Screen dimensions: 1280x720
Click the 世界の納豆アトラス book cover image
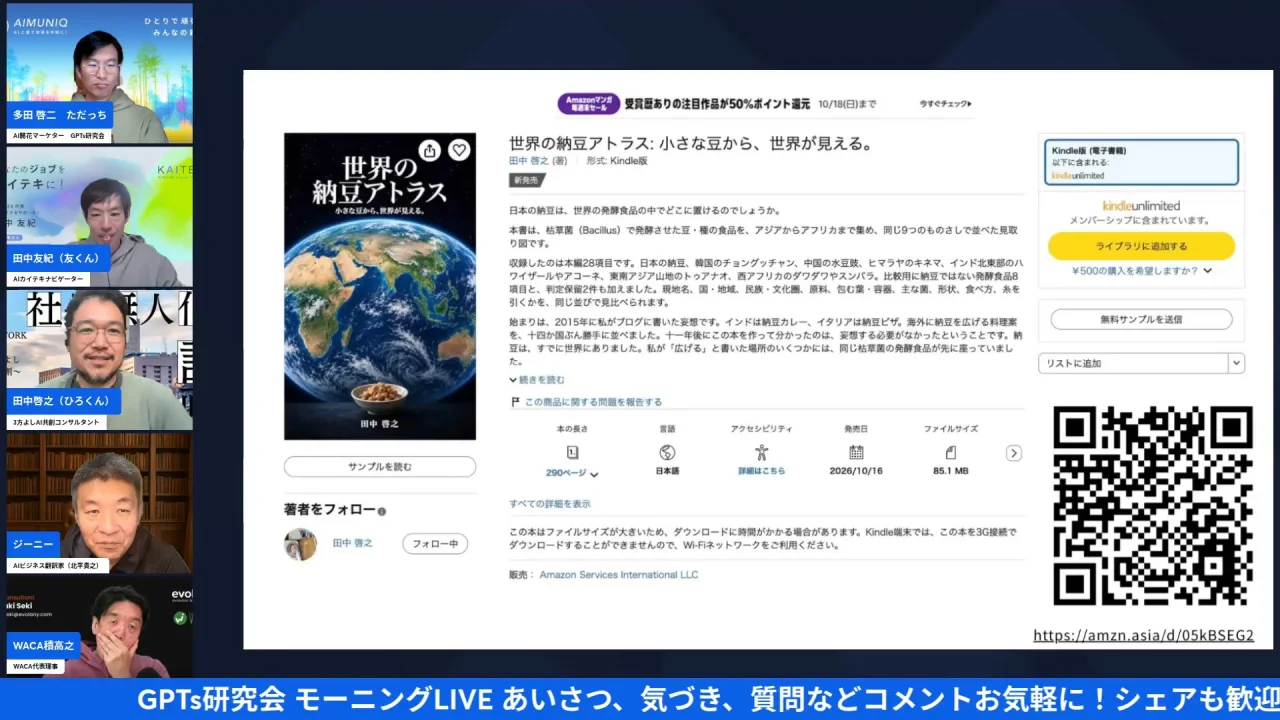(x=380, y=286)
